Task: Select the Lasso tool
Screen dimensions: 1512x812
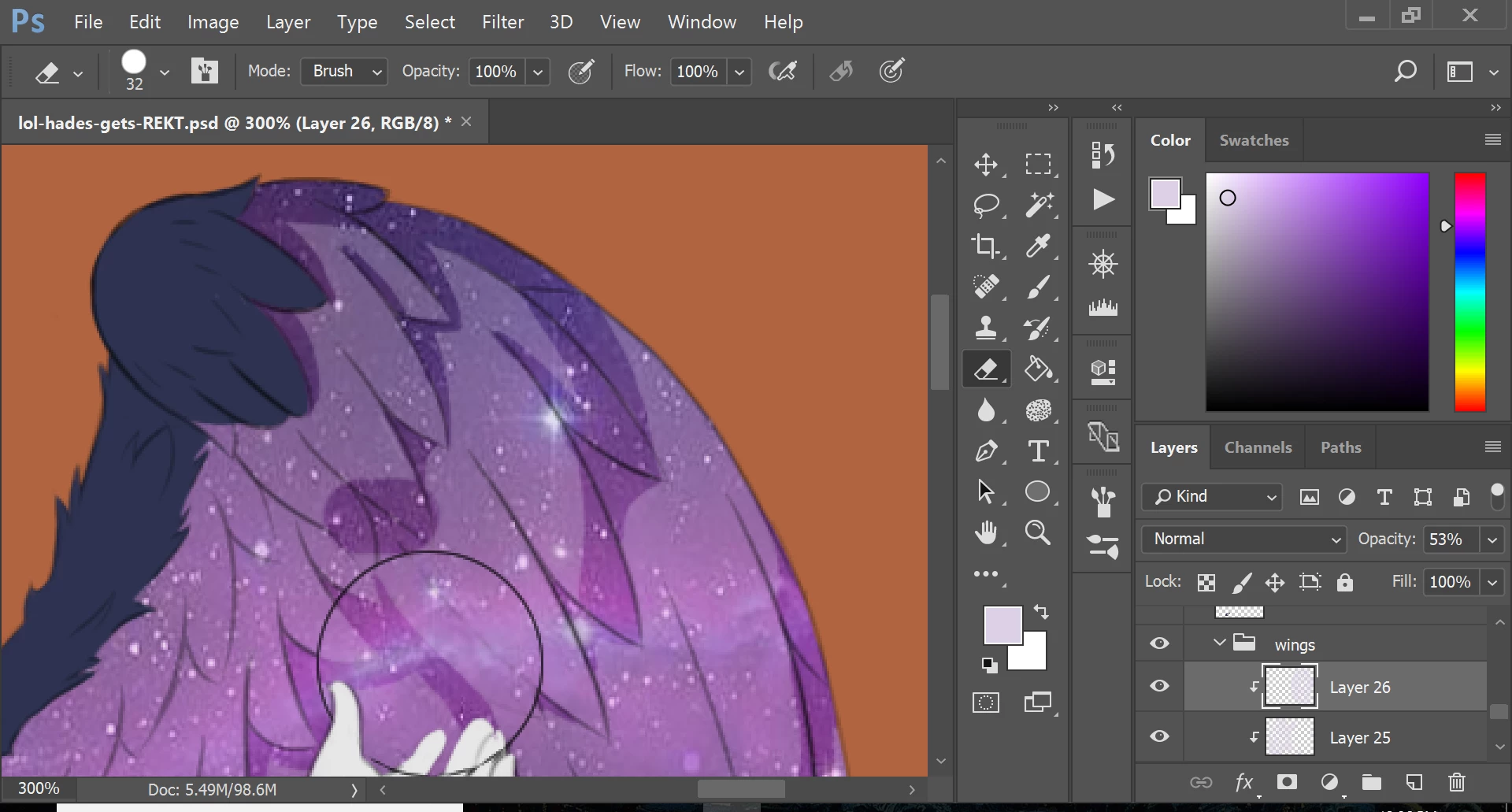Action: coord(986,205)
